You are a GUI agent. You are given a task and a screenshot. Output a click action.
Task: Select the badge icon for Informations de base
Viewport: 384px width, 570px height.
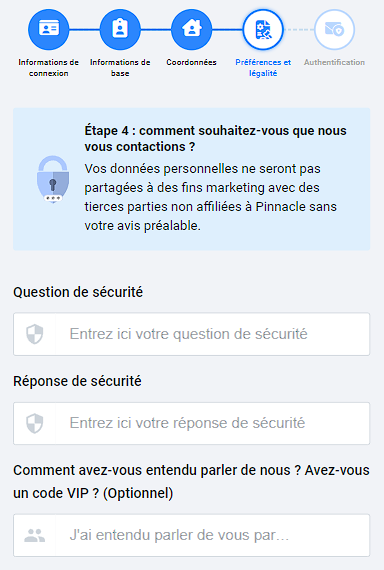pyautogui.click(x=120, y=29)
